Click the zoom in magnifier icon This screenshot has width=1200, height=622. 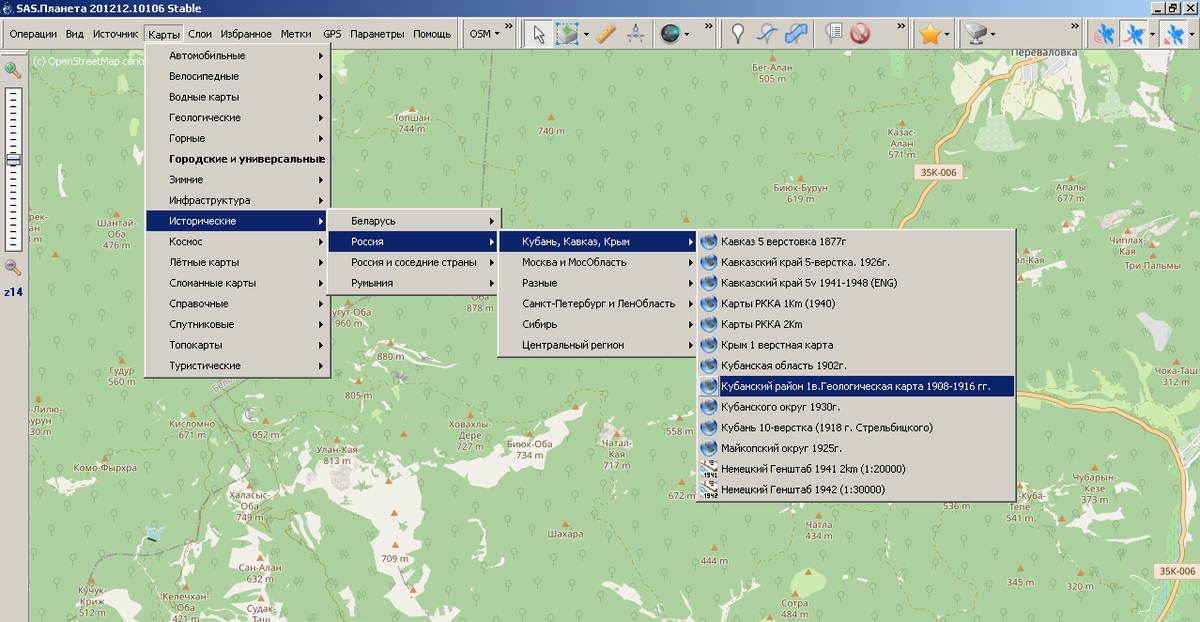coord(13,69)
